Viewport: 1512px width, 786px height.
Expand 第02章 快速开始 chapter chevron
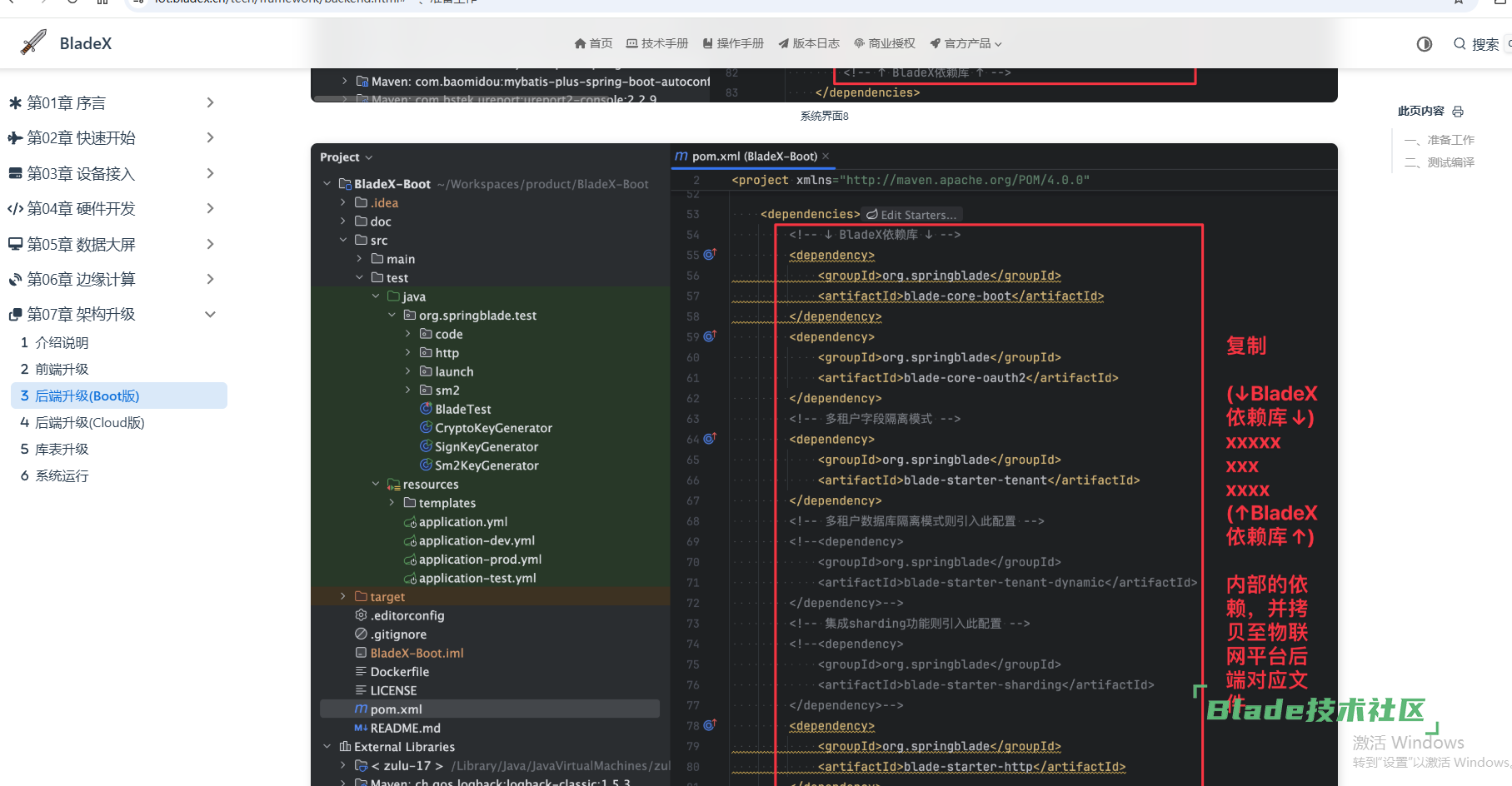210,137
